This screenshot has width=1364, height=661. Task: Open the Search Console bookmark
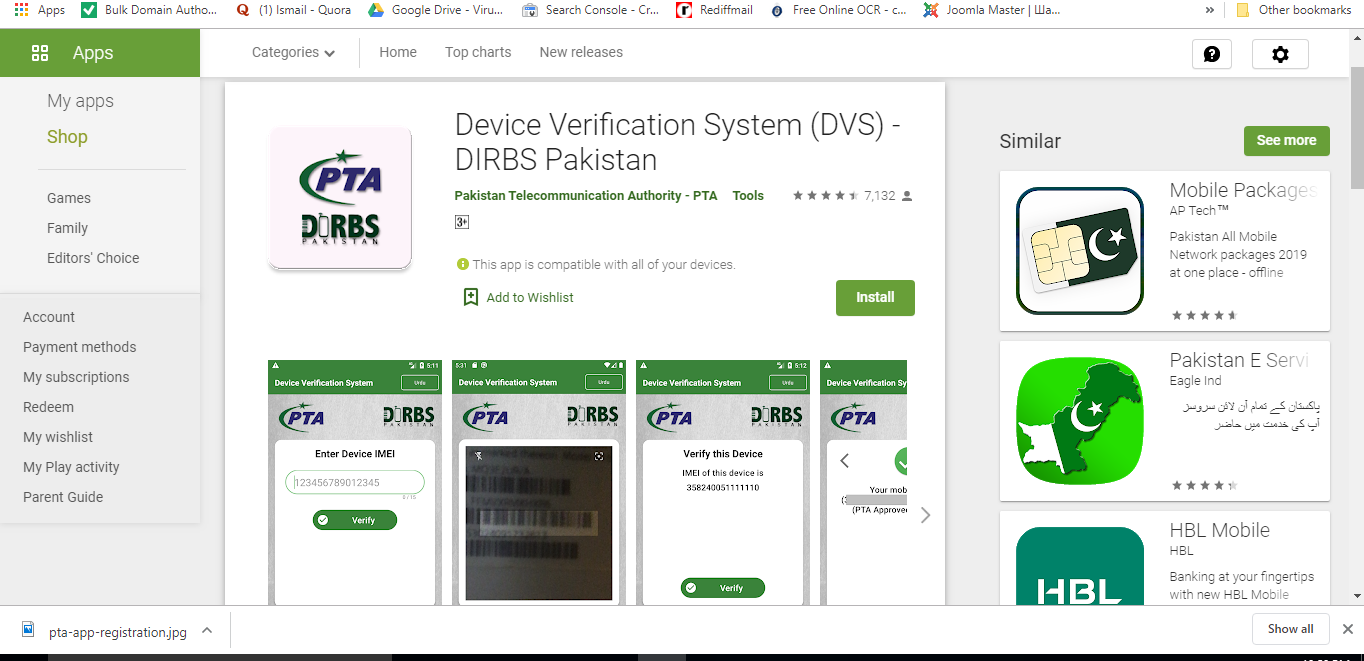590,10
